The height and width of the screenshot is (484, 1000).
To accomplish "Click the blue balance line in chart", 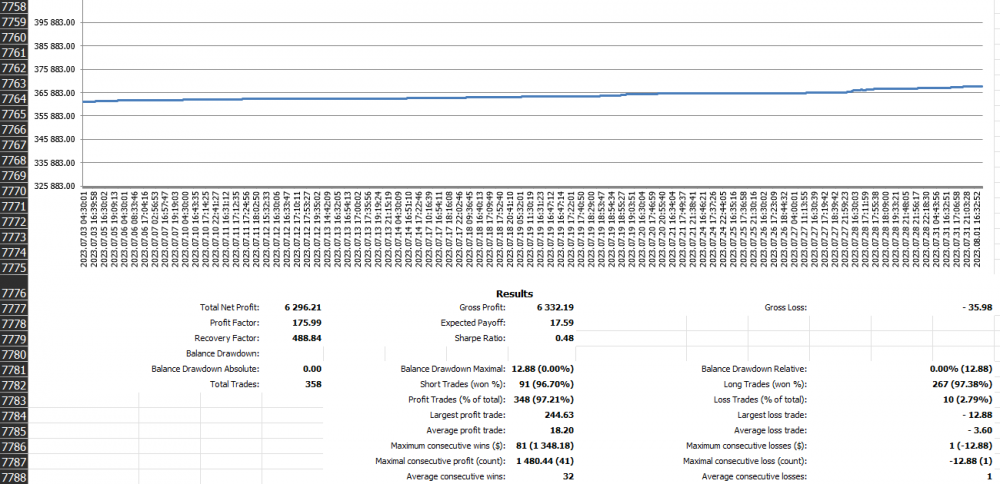I will 500,97.
